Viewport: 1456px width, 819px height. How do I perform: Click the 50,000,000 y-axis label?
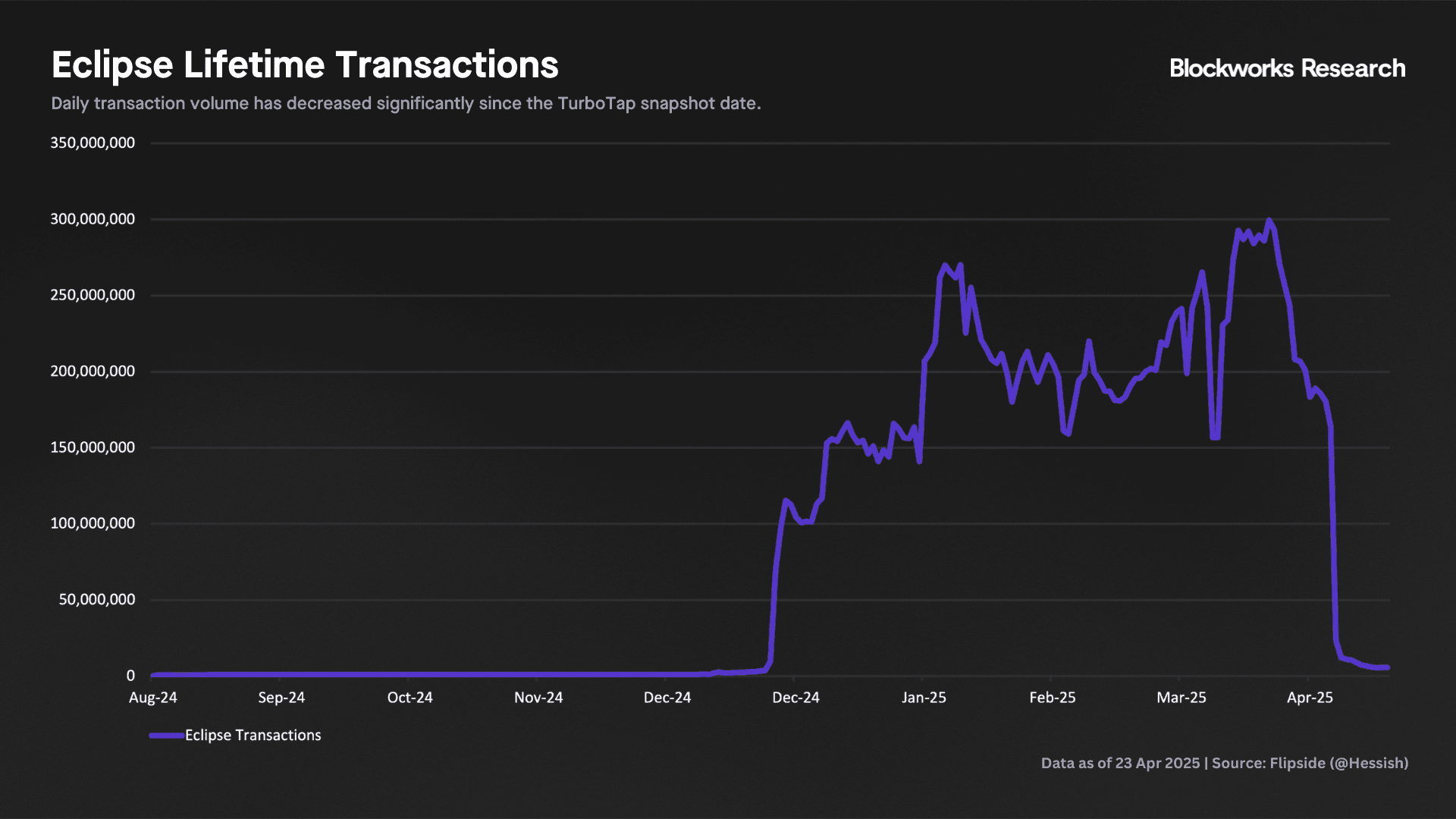(97, 599)
